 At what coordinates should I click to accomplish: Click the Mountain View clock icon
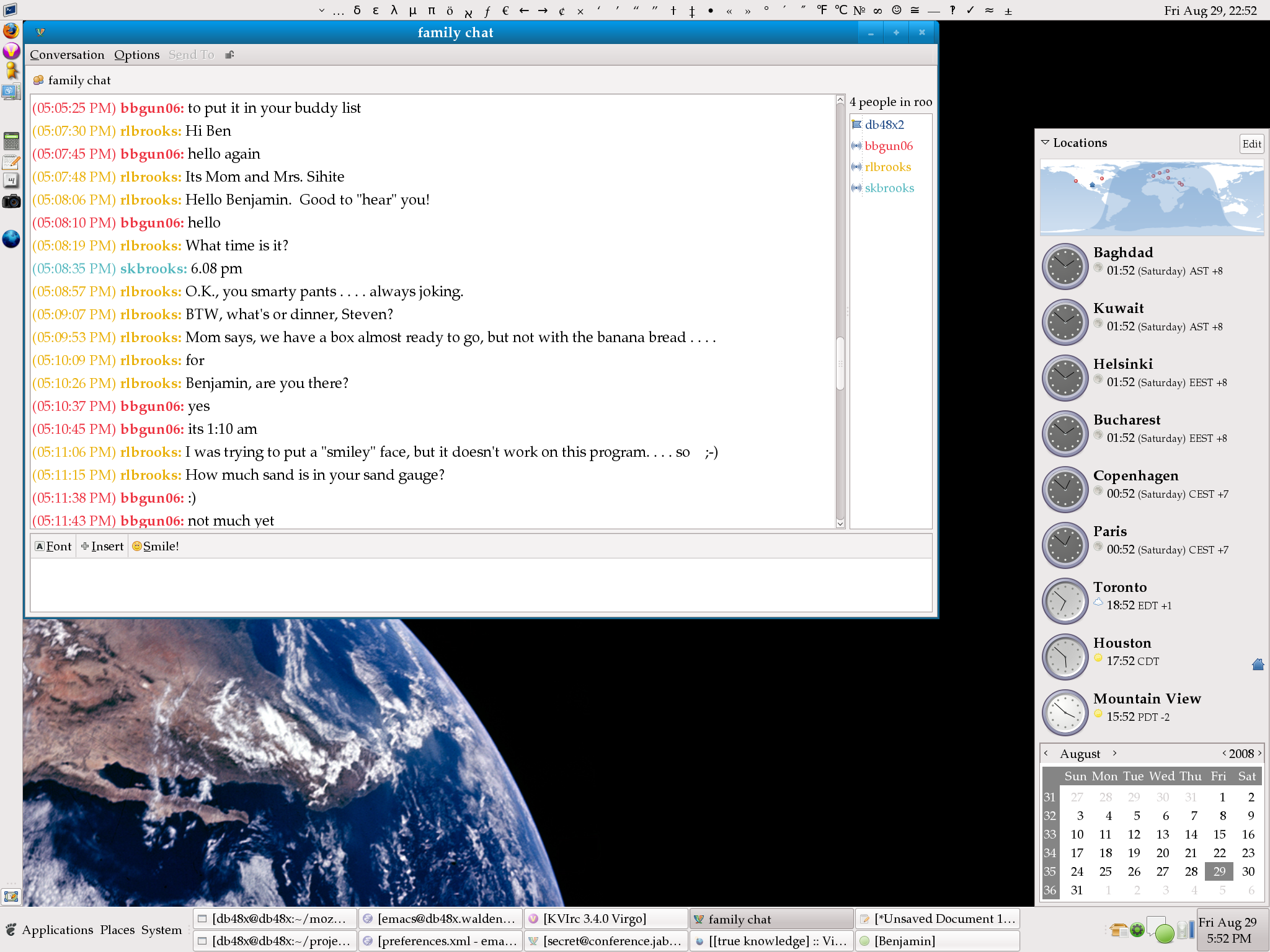(1065, 713)
